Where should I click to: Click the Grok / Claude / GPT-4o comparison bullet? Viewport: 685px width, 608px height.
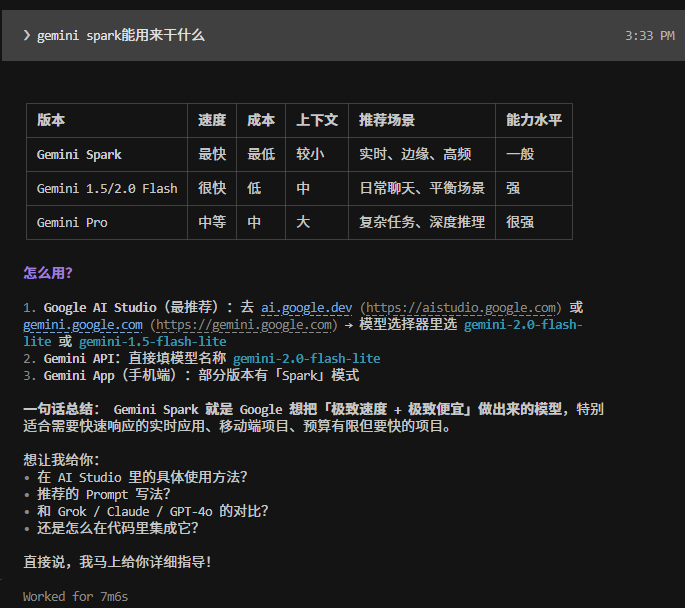click(x=152, y=511)
